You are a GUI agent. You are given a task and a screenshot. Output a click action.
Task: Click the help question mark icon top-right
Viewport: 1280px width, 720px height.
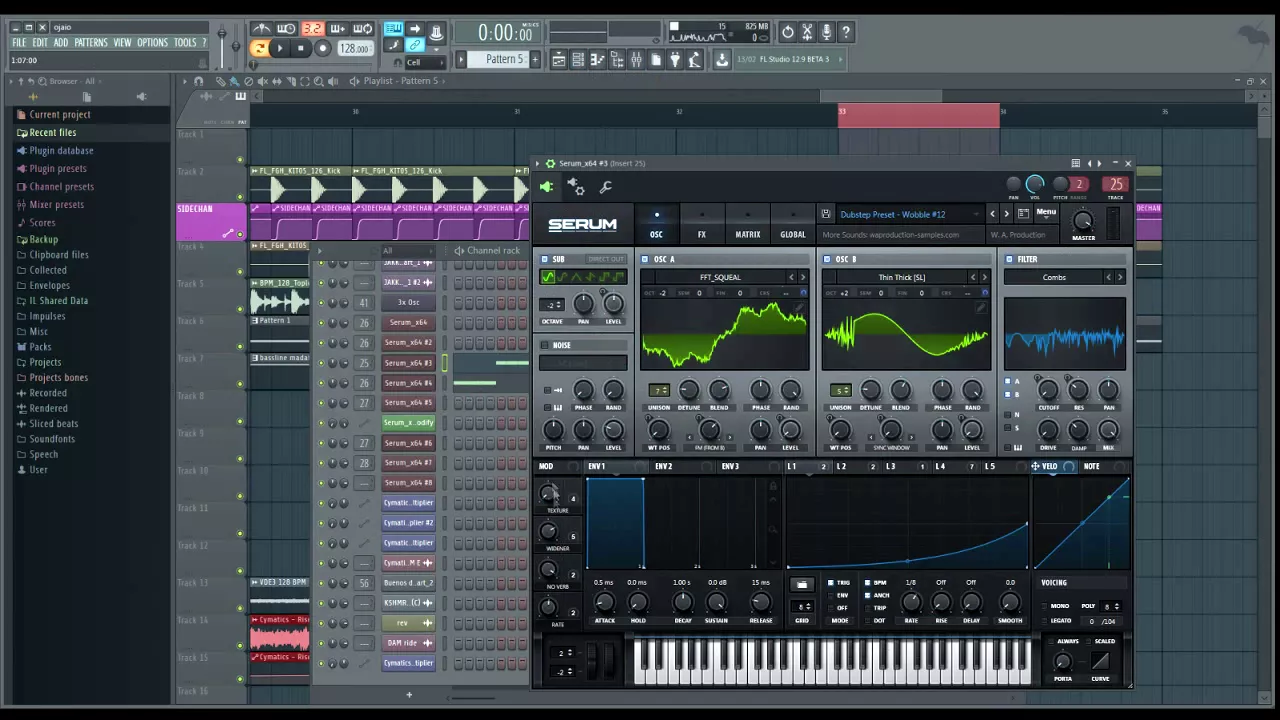pos(845,32)
